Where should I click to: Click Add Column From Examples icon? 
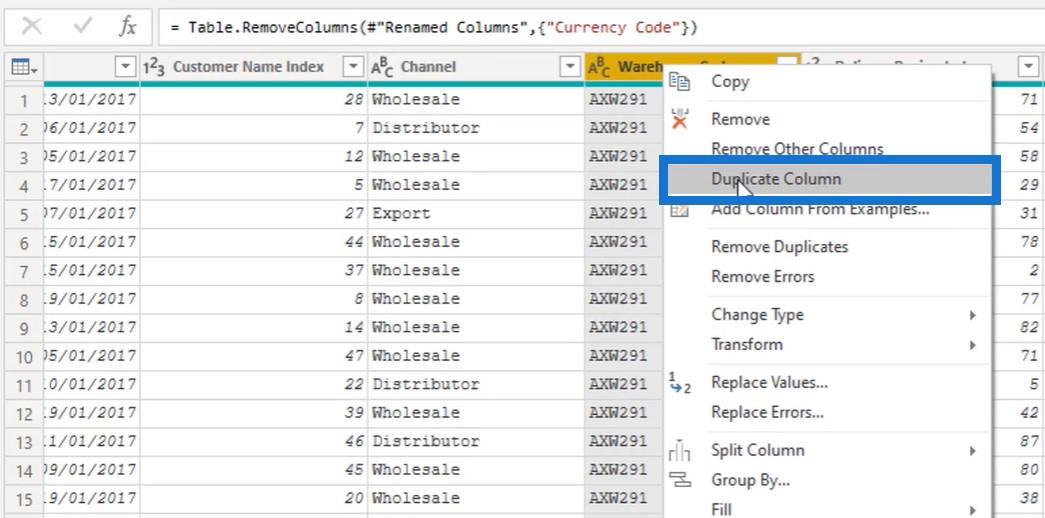tap(679, 209)
